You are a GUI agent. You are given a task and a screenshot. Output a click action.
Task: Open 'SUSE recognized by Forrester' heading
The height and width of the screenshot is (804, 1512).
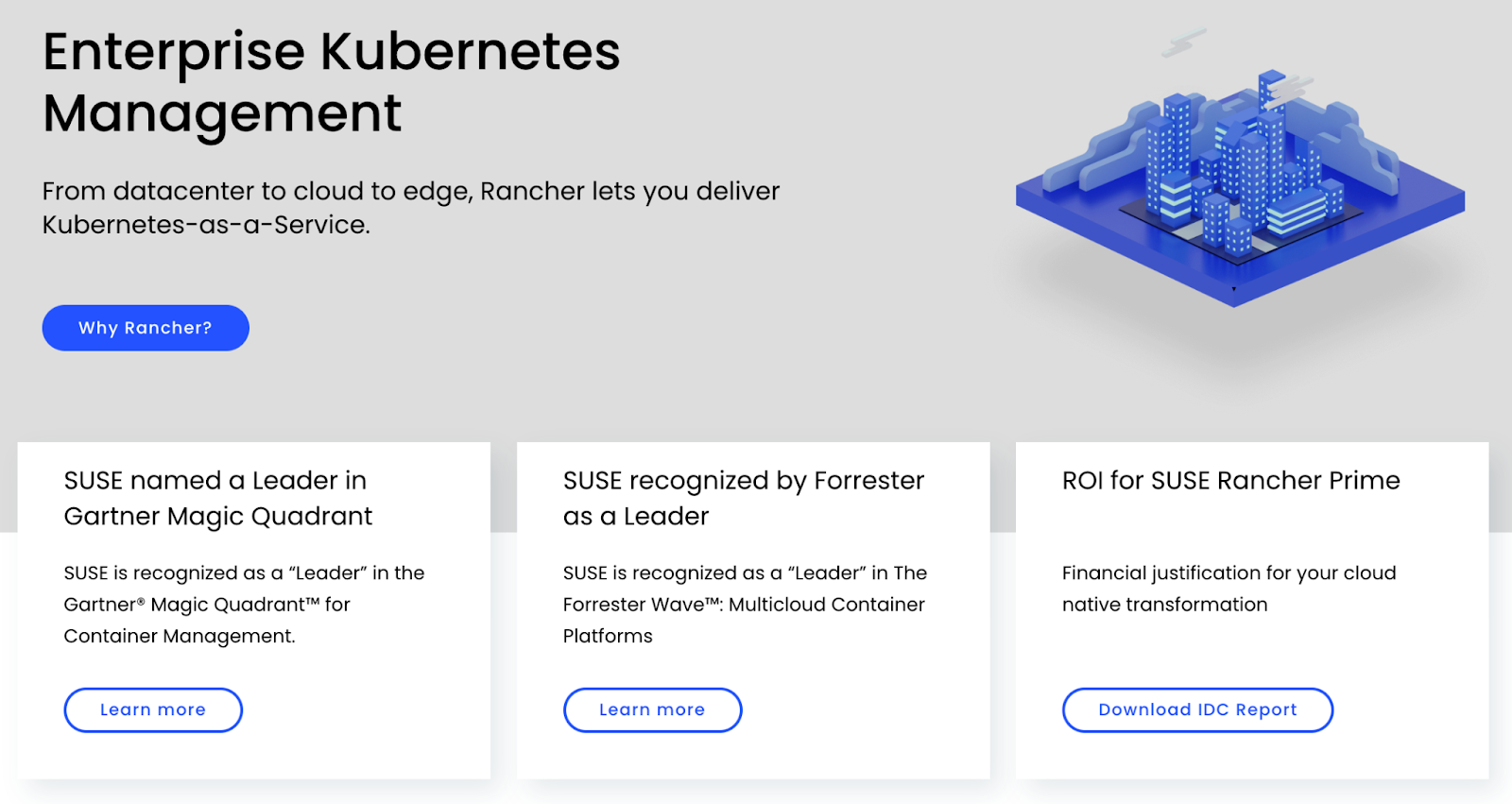[x=744, y=499]
